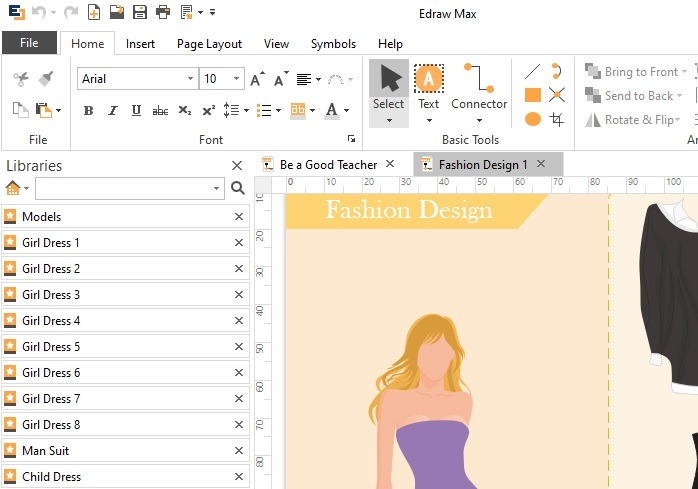The image size is (698, 489).
Task: Save the document with the floppy disk icon
Action: pyautogui.click(x=140, y=12)
